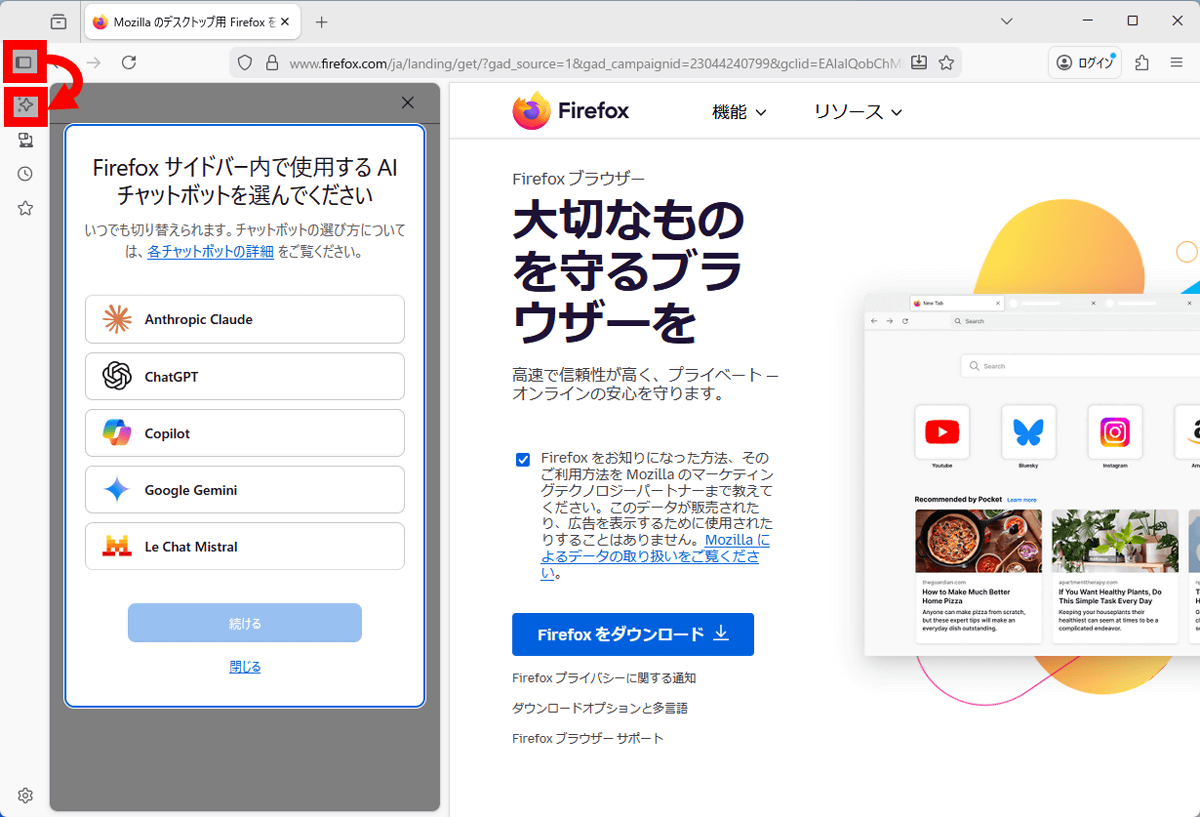Open the AI chatbot sidebar icon

(x=25, y=105)
